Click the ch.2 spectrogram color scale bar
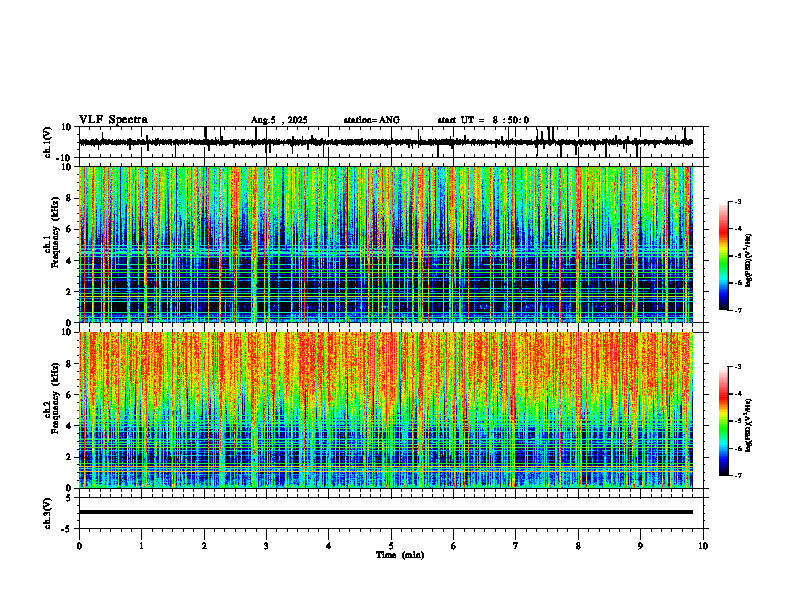 point(723,421)
